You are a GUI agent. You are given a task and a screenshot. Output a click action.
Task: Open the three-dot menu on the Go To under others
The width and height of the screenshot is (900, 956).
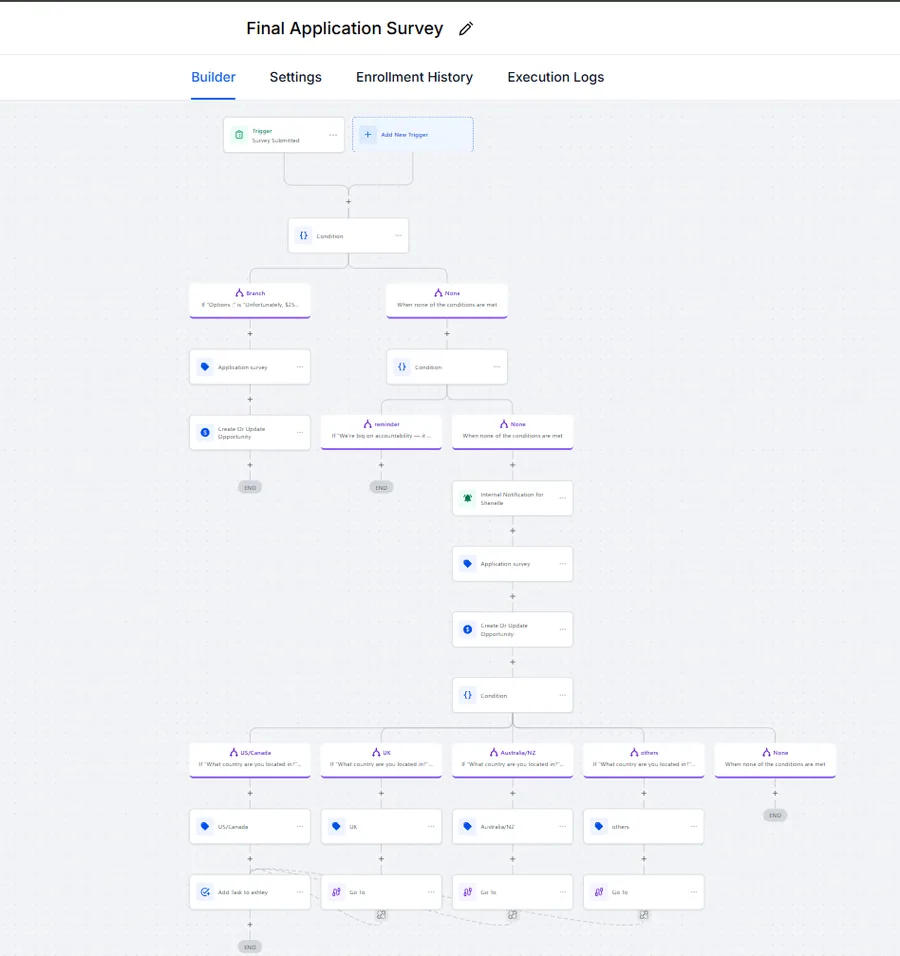[694, 892]
